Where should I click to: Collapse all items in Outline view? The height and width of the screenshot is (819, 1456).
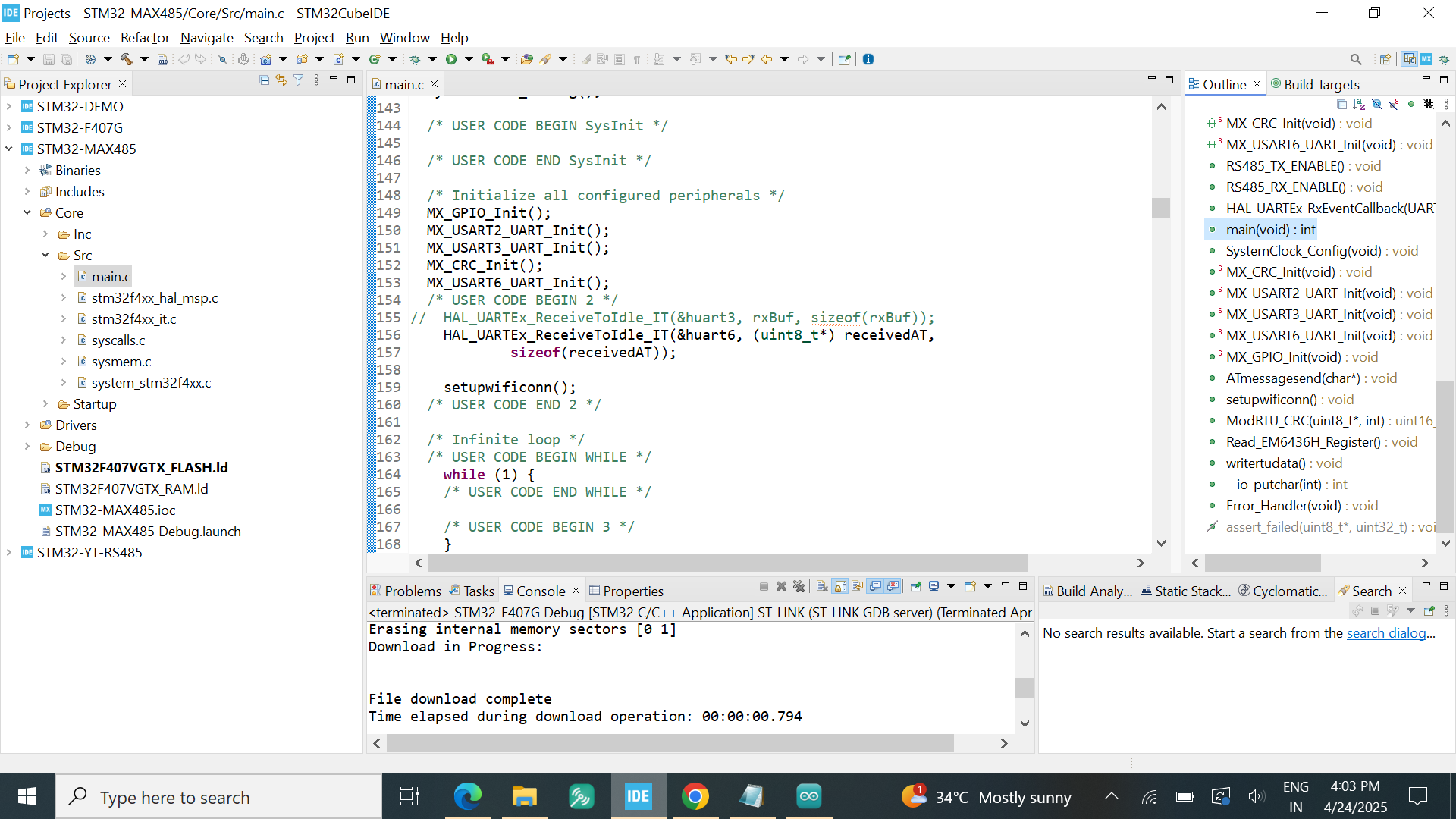1342,104
